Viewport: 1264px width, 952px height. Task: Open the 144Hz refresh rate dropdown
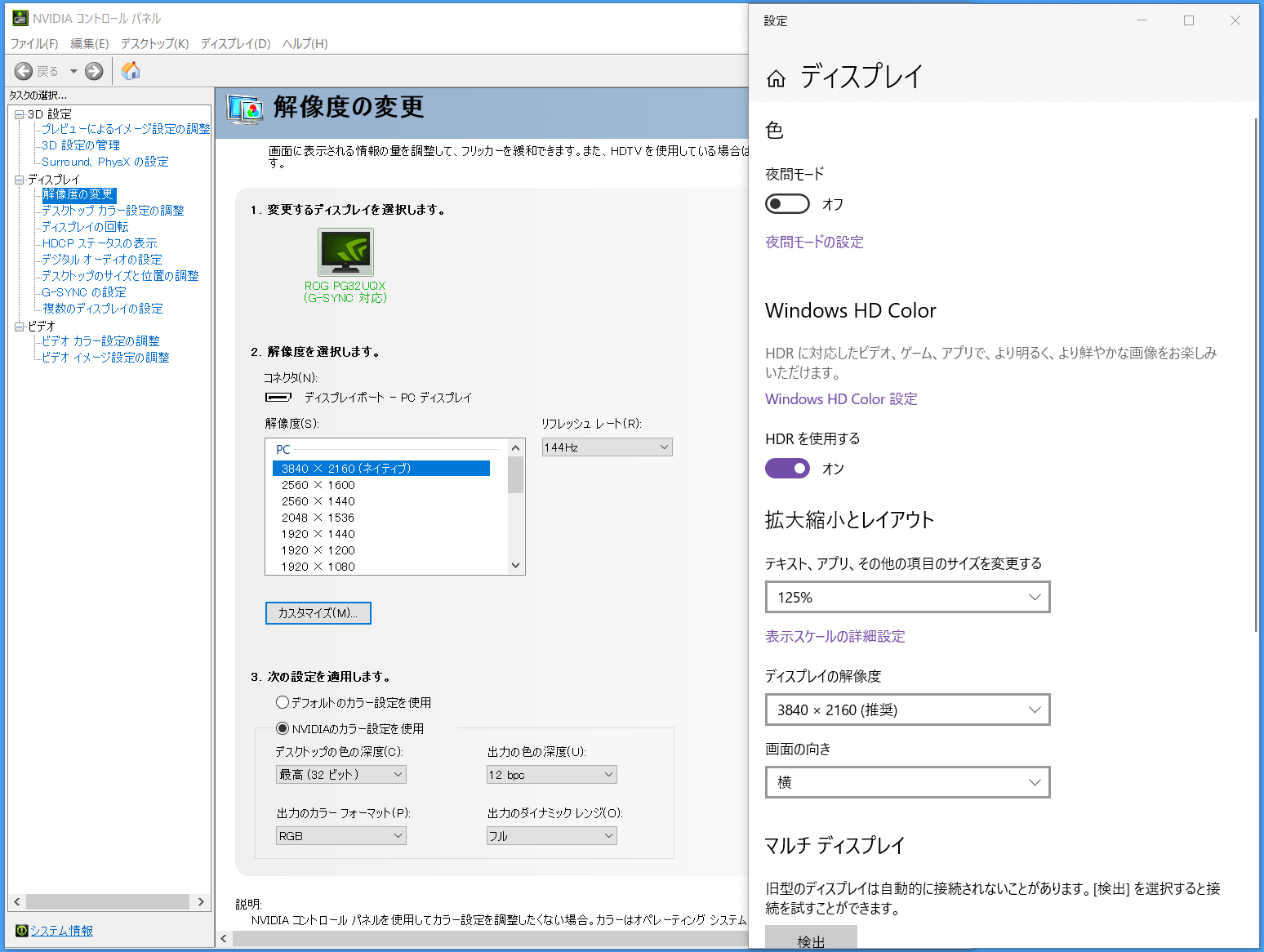pyautogui.click(x=608, y=447)
